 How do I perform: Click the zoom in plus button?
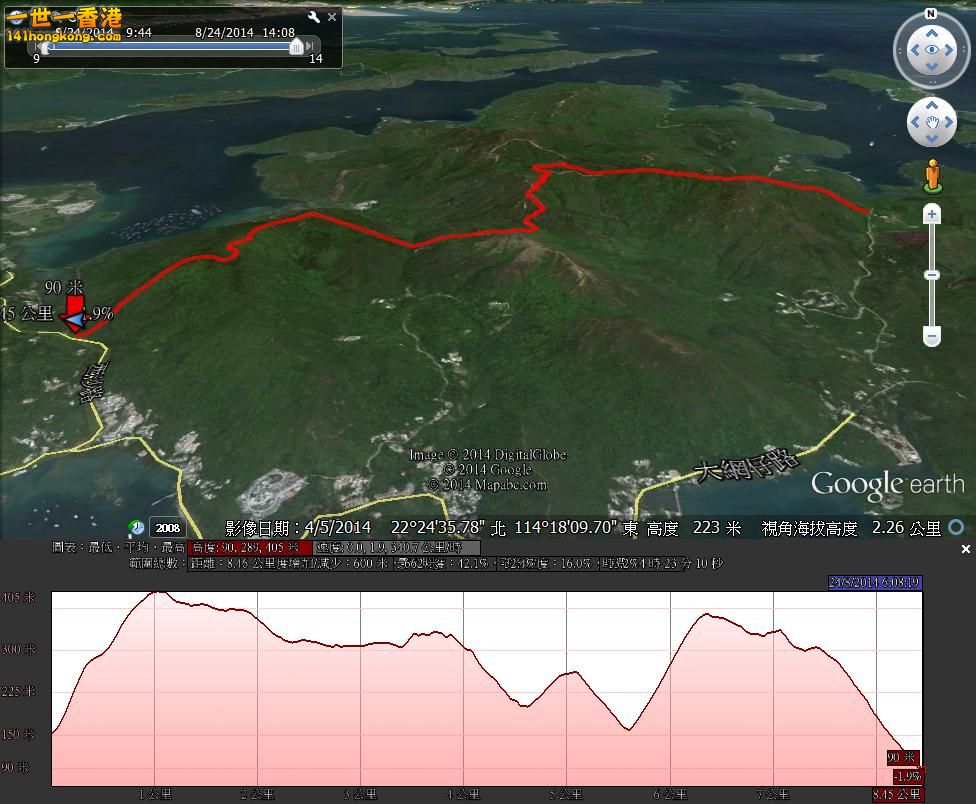click(932, 214)
